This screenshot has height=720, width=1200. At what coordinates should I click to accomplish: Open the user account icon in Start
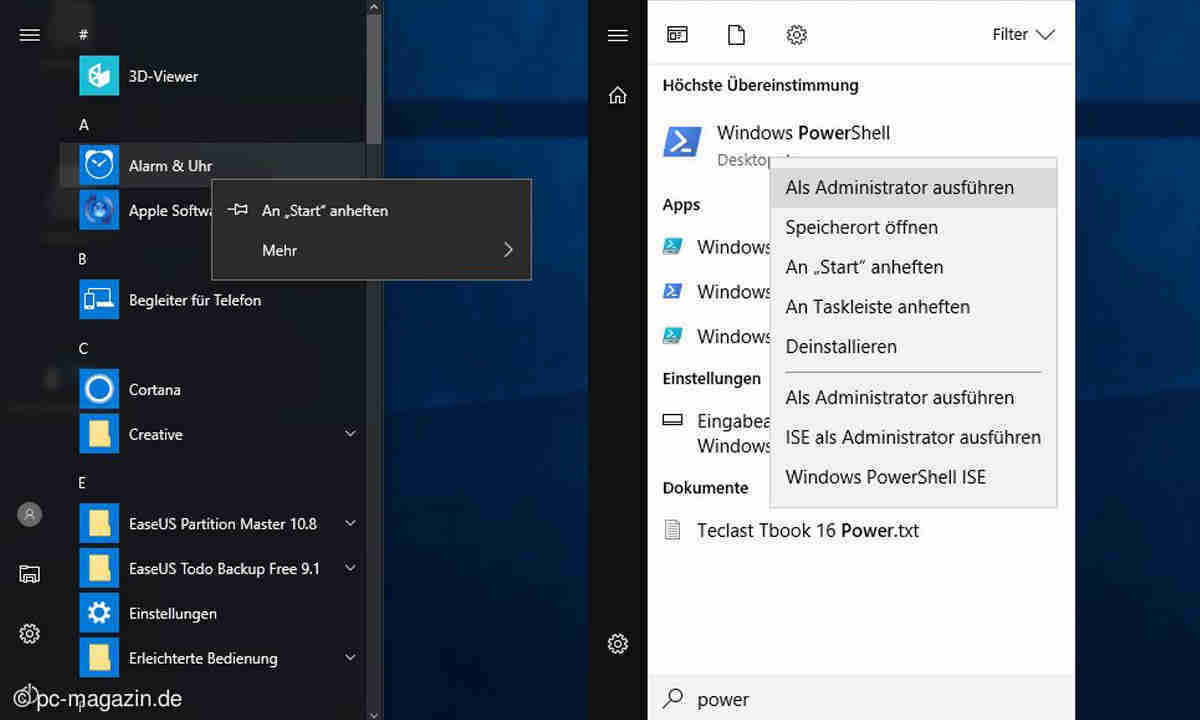click(30, 514)
